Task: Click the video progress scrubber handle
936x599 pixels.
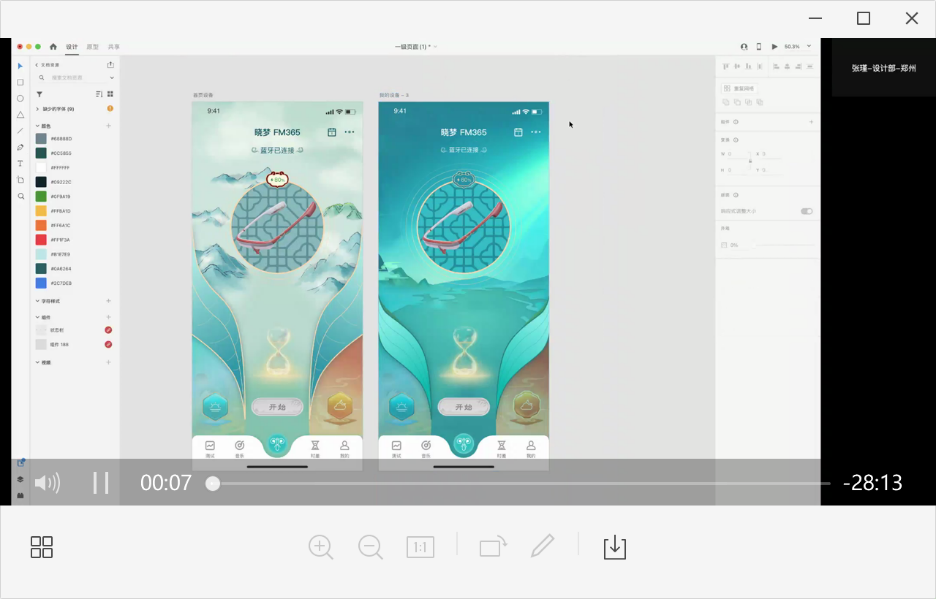Action: (x=213, y=483)
